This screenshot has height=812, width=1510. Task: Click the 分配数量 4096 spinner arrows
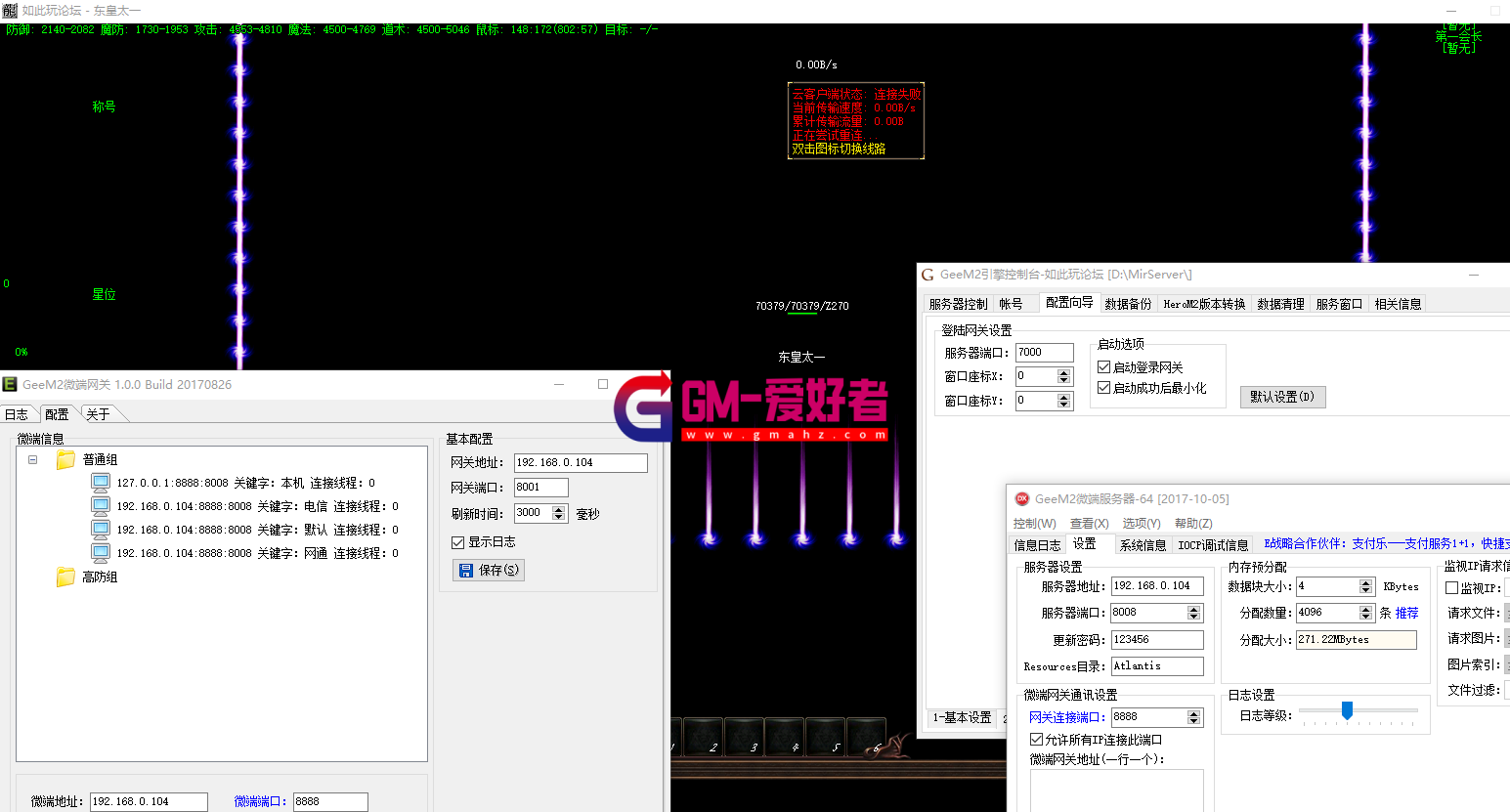pos(1366,613)
